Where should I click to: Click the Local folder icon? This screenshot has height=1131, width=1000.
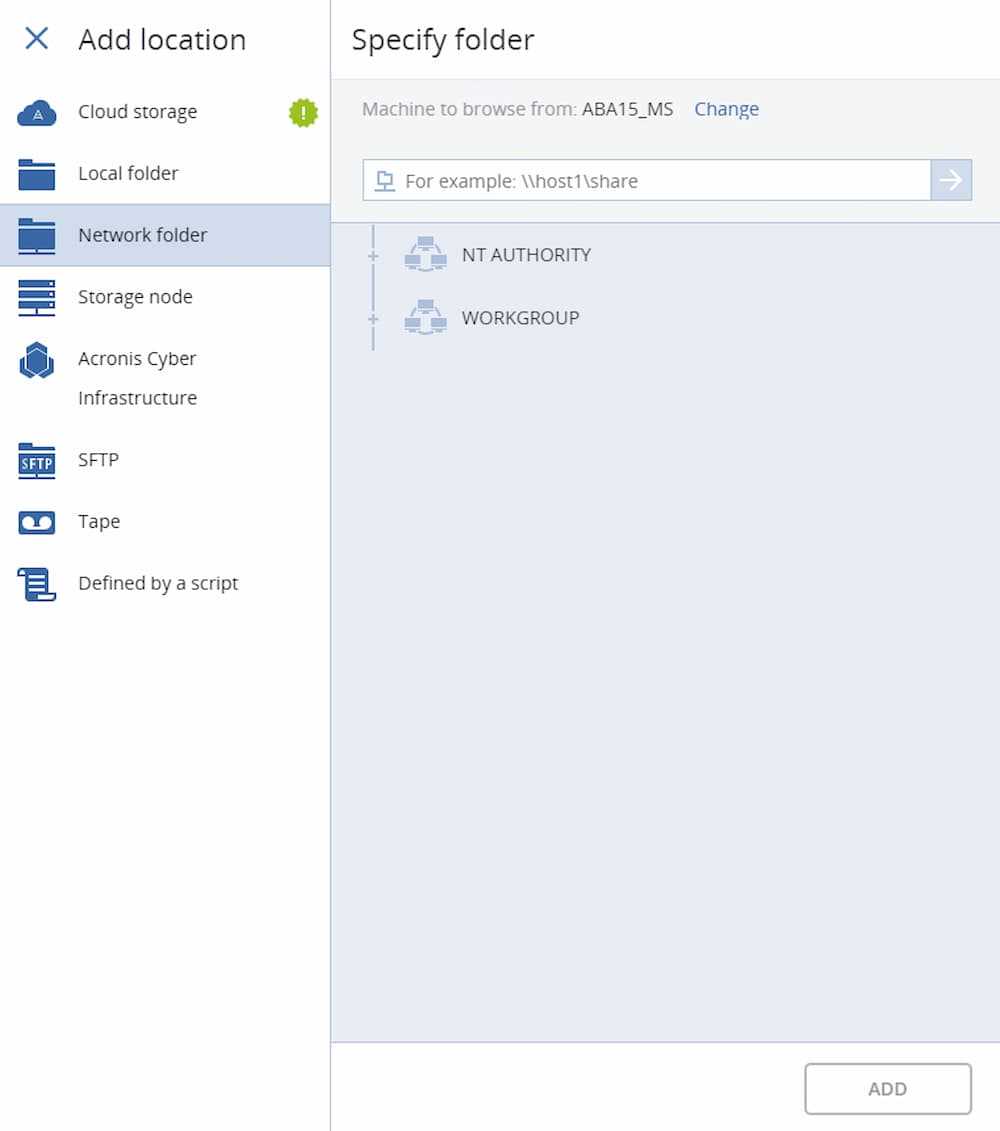click(x=37, y=174)
